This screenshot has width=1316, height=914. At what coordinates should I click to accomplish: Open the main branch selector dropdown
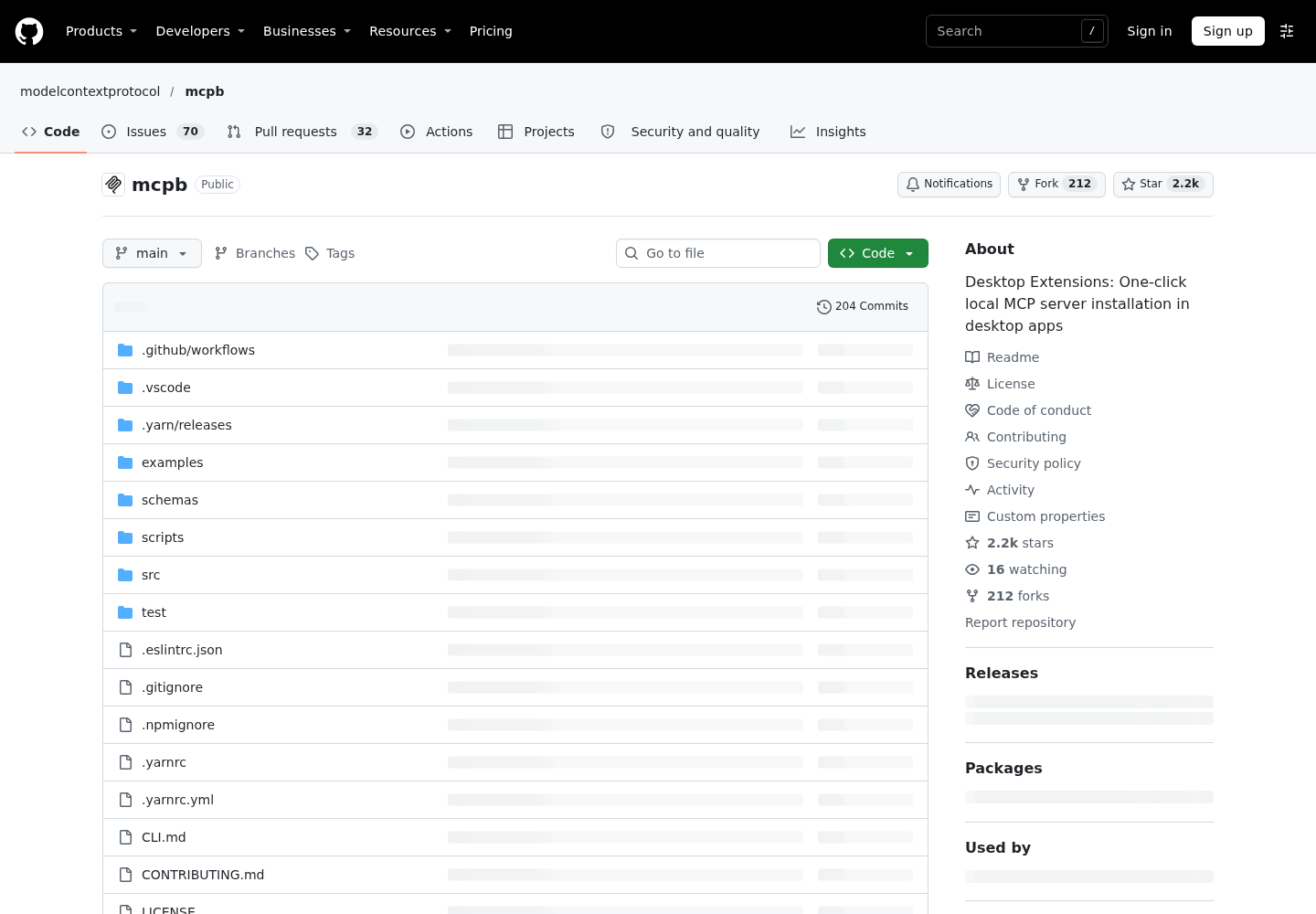152,253
